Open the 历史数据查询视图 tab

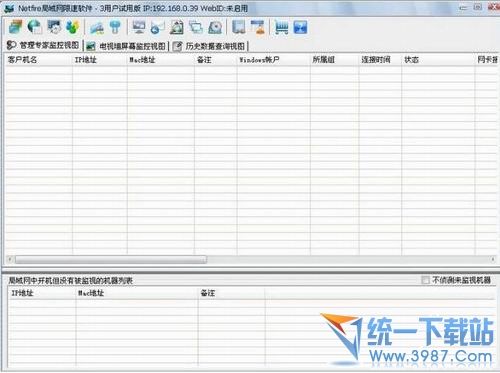point(209,46)
